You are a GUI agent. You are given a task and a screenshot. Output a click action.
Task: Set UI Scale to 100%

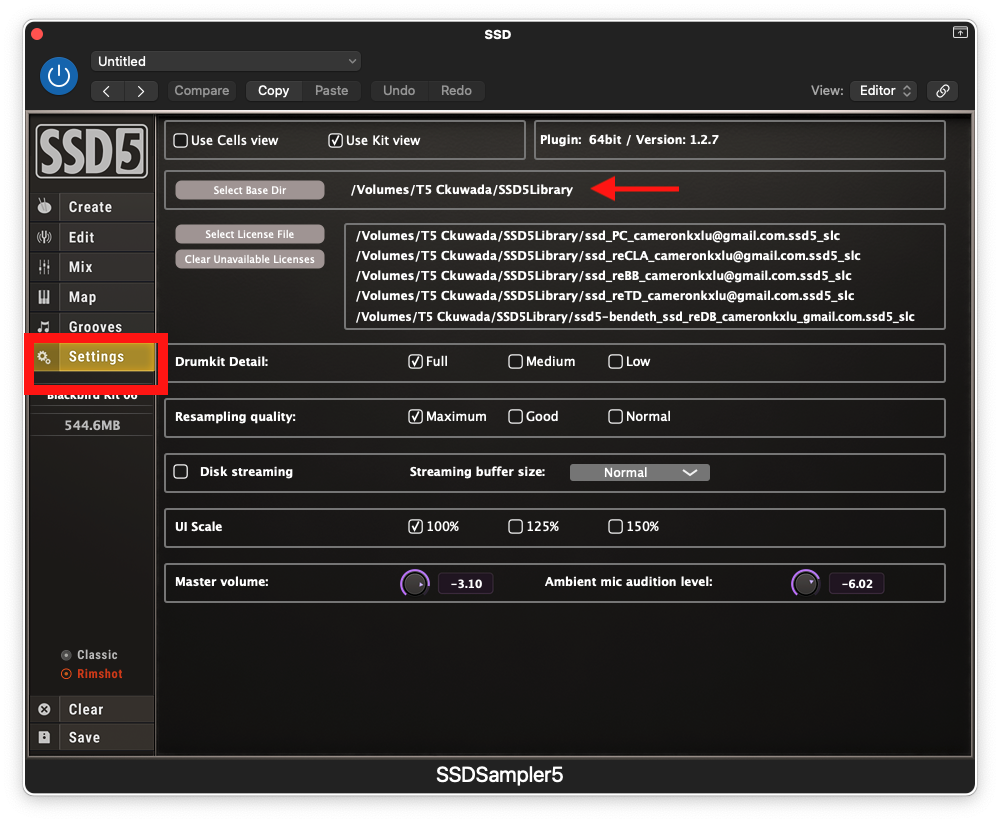pos(415,526)
